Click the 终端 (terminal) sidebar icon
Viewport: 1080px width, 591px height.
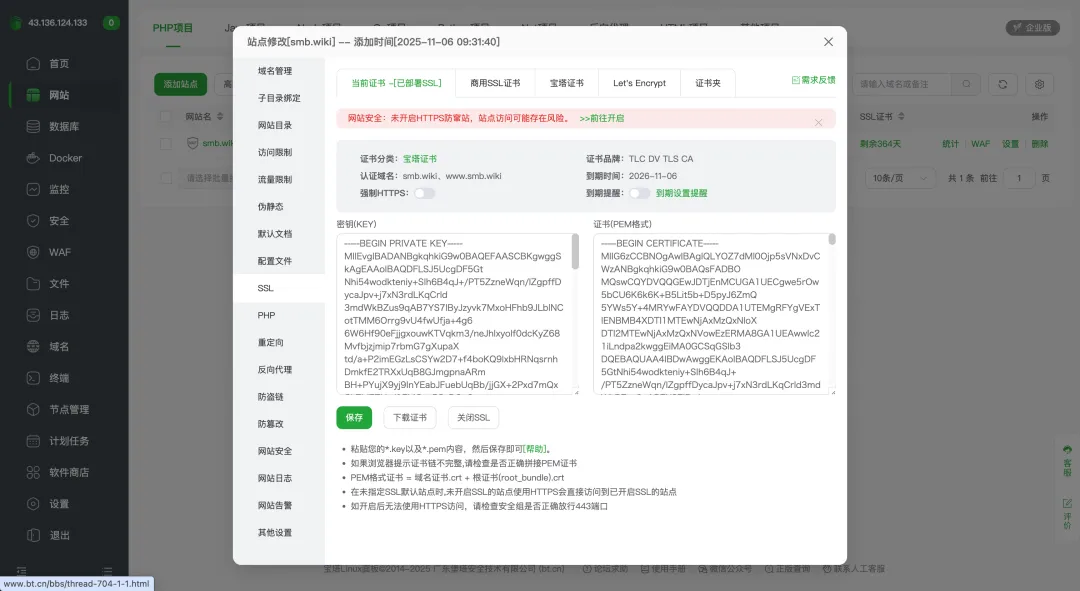tap(32, 378)
